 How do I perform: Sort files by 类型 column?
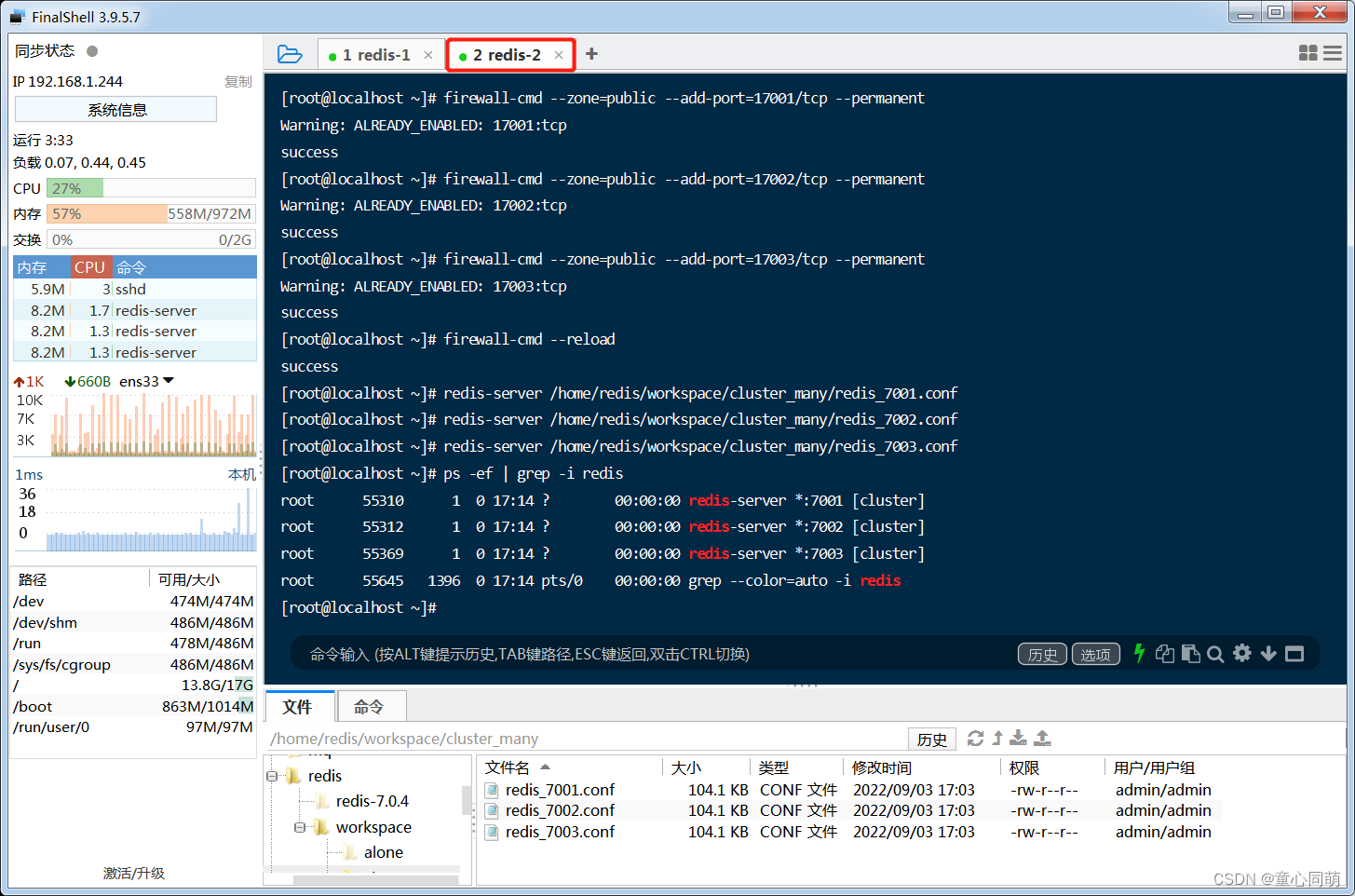(x=797, y=767)
